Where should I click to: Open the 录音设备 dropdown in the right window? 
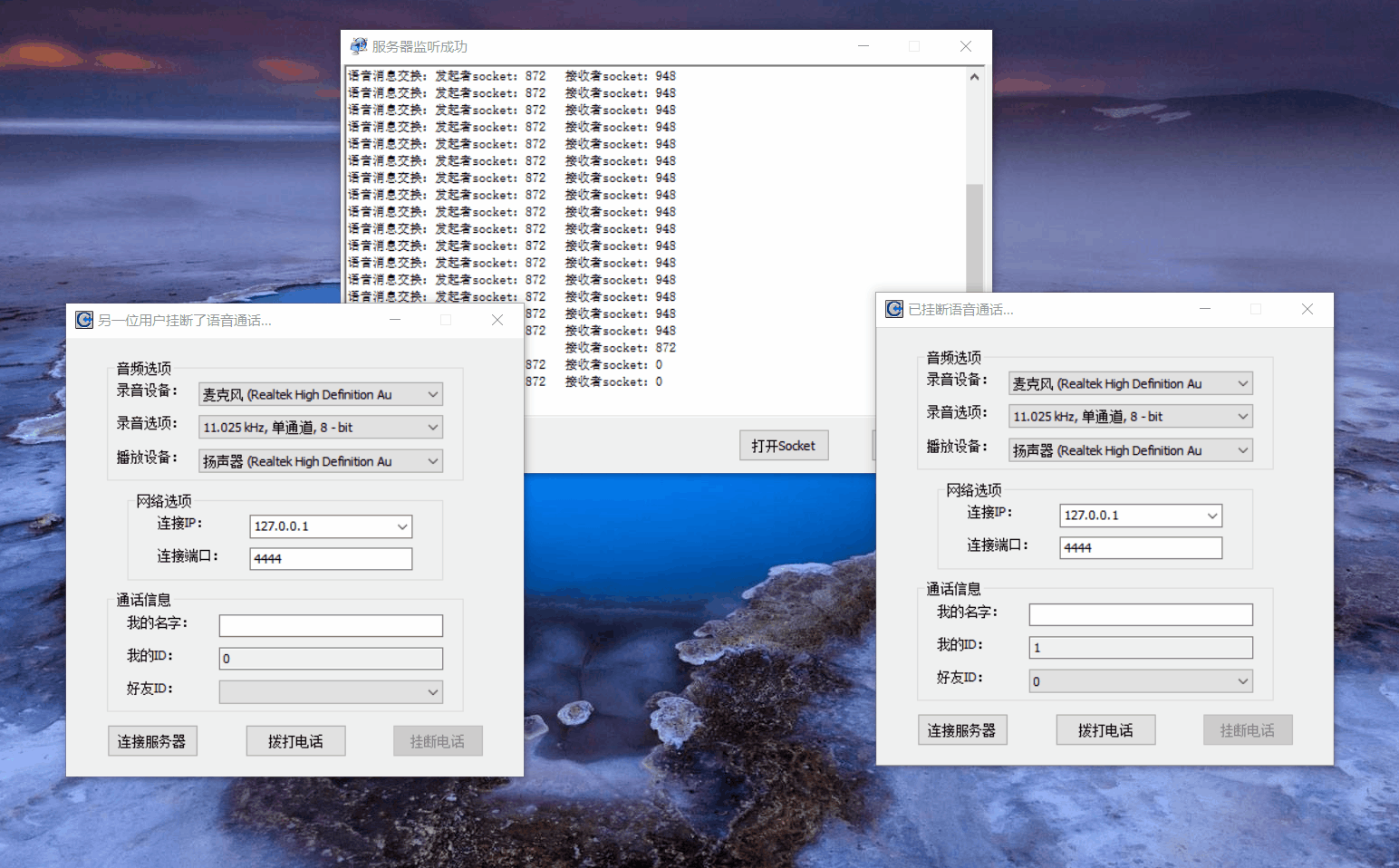pyautogui.click(x=1242, y=383)
